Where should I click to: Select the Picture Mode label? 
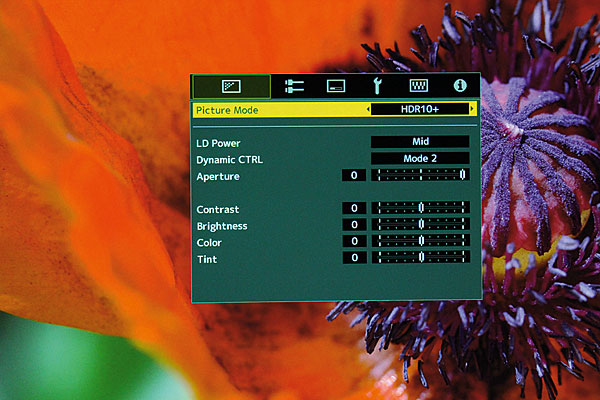[227, 110]
